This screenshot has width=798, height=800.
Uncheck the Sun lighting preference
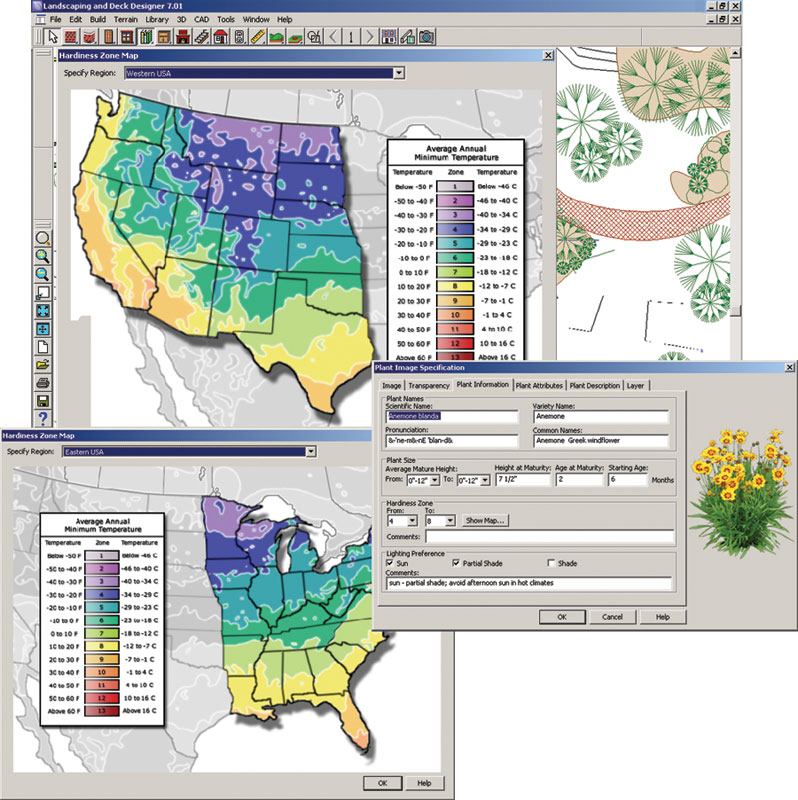point(391,564)
